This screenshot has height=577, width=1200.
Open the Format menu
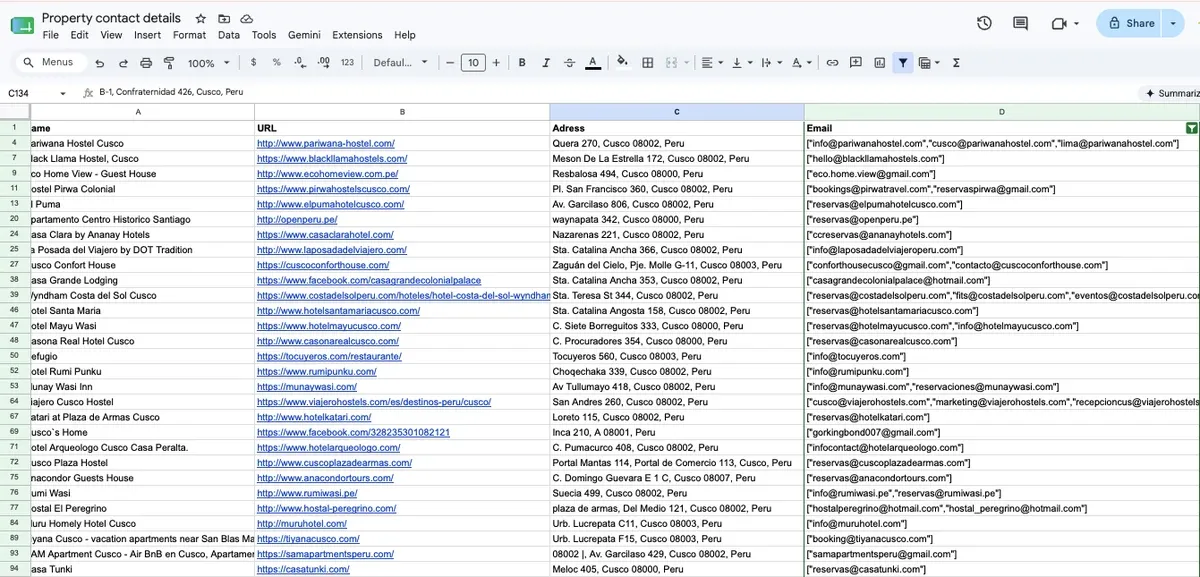click(189, 35)
